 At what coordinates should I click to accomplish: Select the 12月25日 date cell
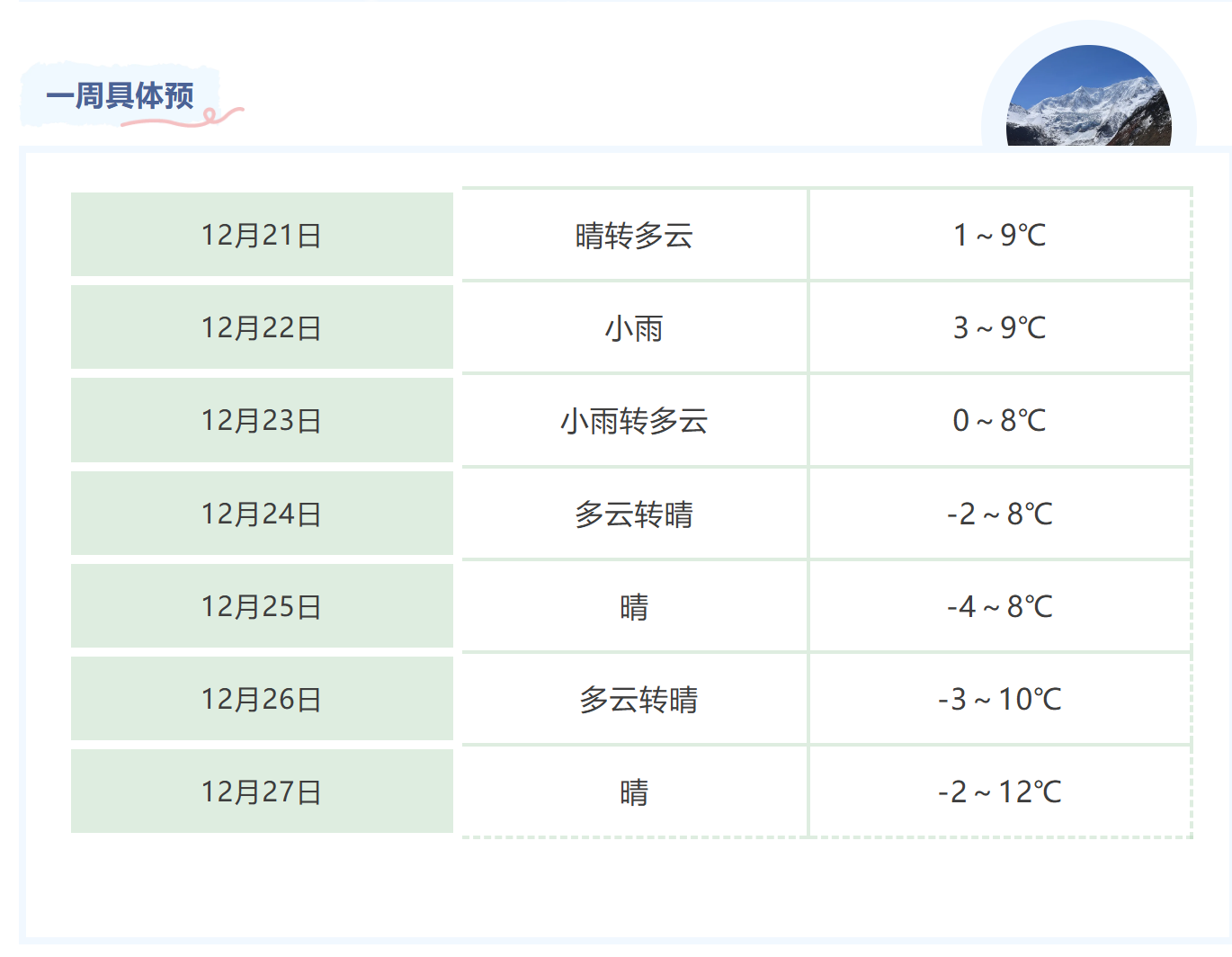pos(262,606)
